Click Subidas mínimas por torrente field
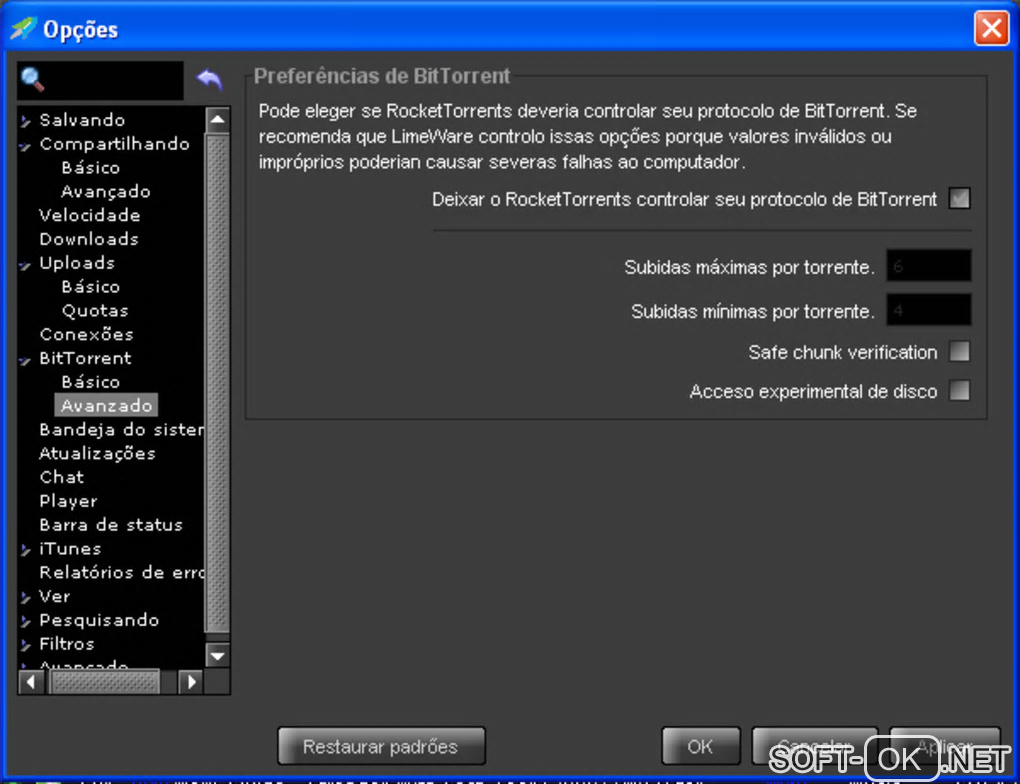Image resolution: width=1020 pixels, height=784 pixels. tap(928, 310)
